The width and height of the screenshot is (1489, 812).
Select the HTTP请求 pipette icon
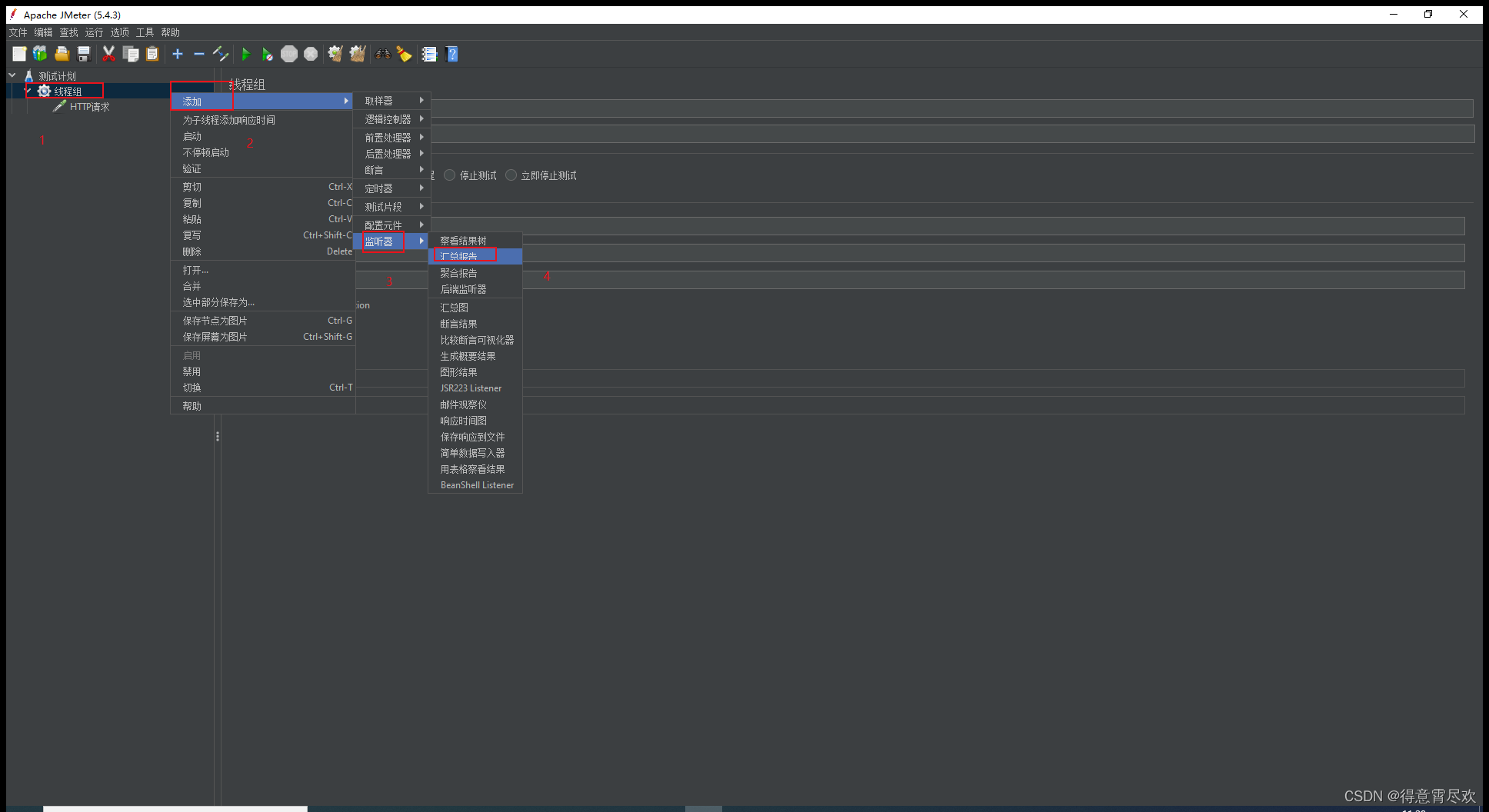pos(59,106)
